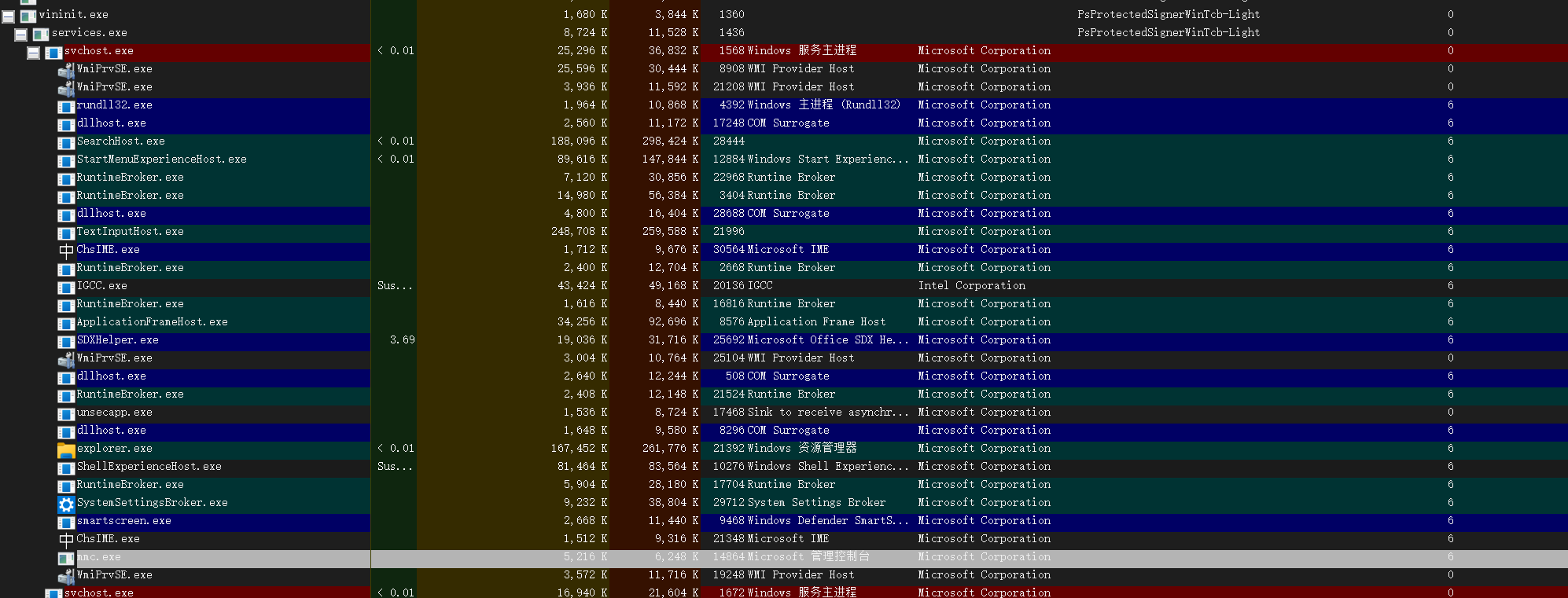Viewport: 1568px width, 598px height.
Task: Select the ShellExperienceHost.exe process name
Action: coord(149,467)
